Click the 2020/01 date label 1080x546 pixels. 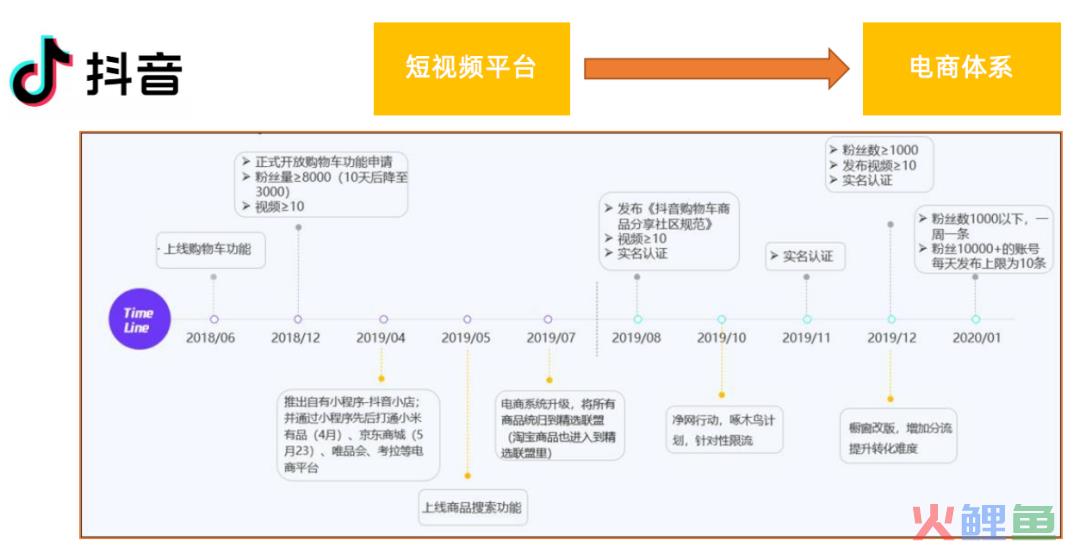tap(977, 338)
